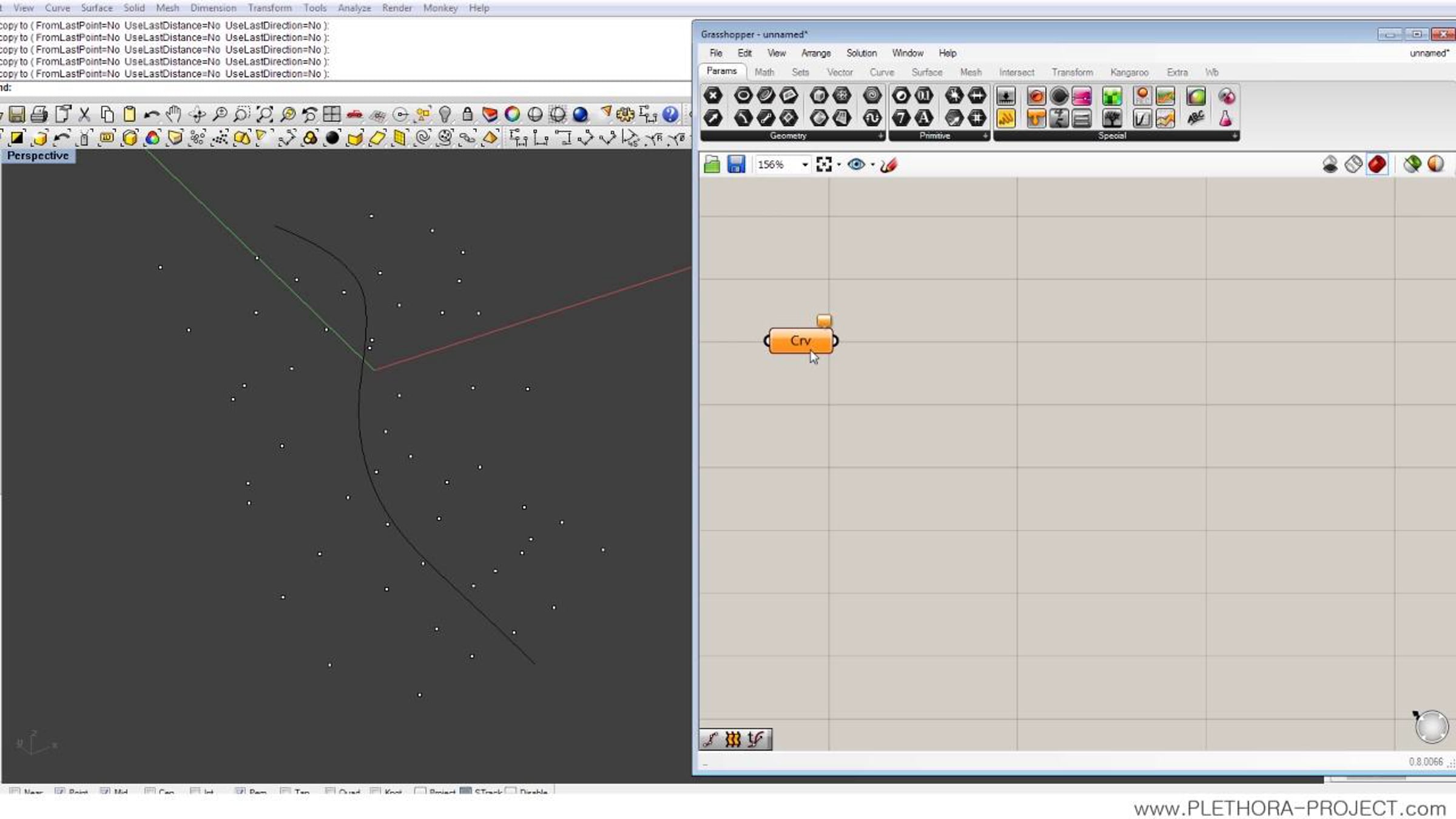The height and width of the screenshot is (819, 1456).
Task: Click the sketch pencil icon in canvas toolbar
Action: pos(889,164)
